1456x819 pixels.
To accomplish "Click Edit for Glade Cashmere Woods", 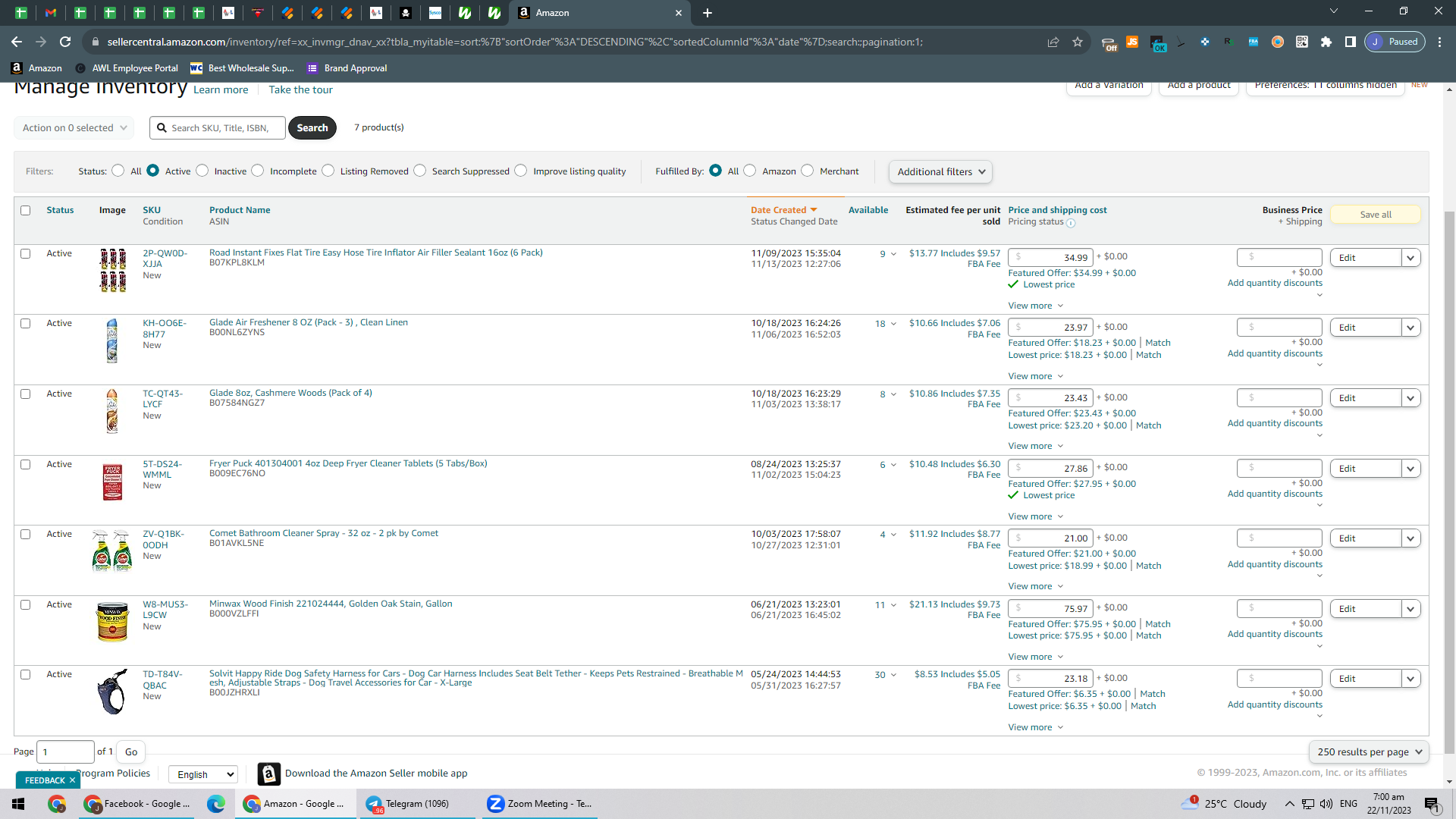I will [1365, 398].
